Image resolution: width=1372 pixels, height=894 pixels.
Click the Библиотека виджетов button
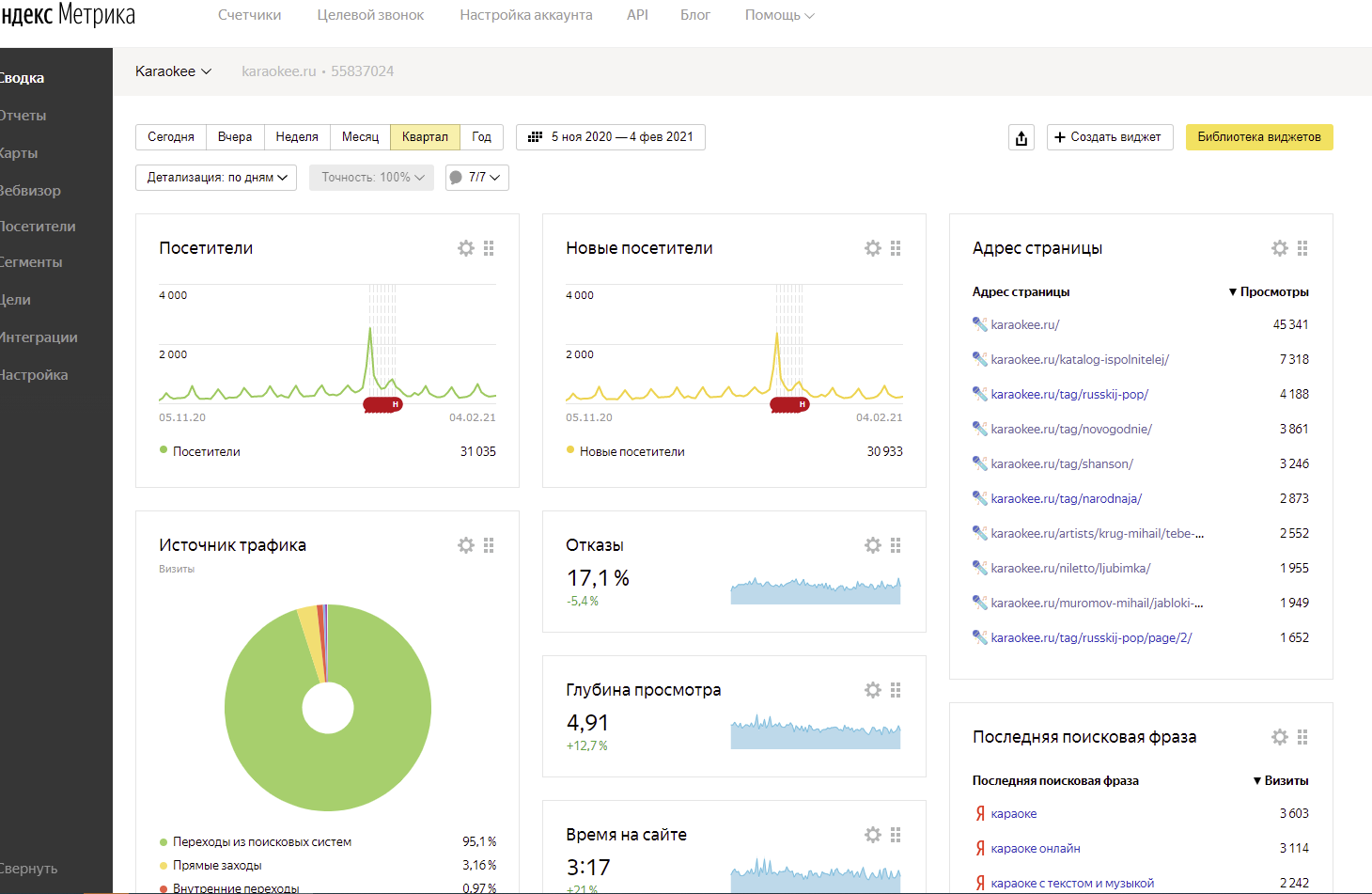(1258, 137)
